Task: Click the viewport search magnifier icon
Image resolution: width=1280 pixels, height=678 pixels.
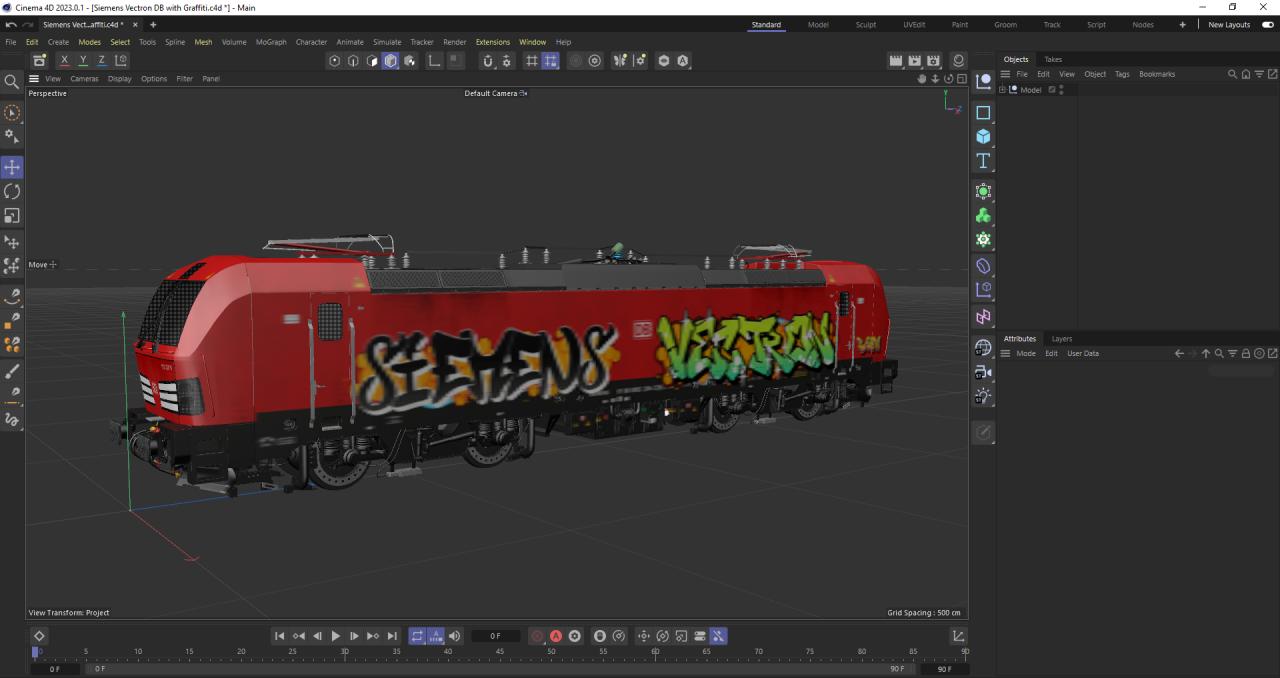Action: coord(12,82)
